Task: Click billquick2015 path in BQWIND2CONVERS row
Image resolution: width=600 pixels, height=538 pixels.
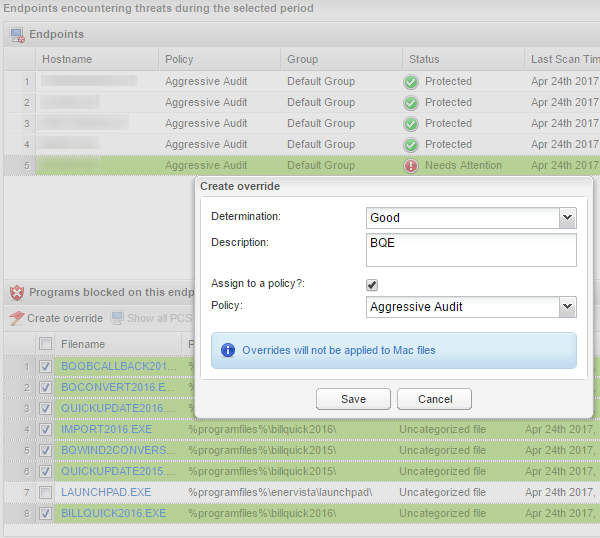Action: click(262, 451)
